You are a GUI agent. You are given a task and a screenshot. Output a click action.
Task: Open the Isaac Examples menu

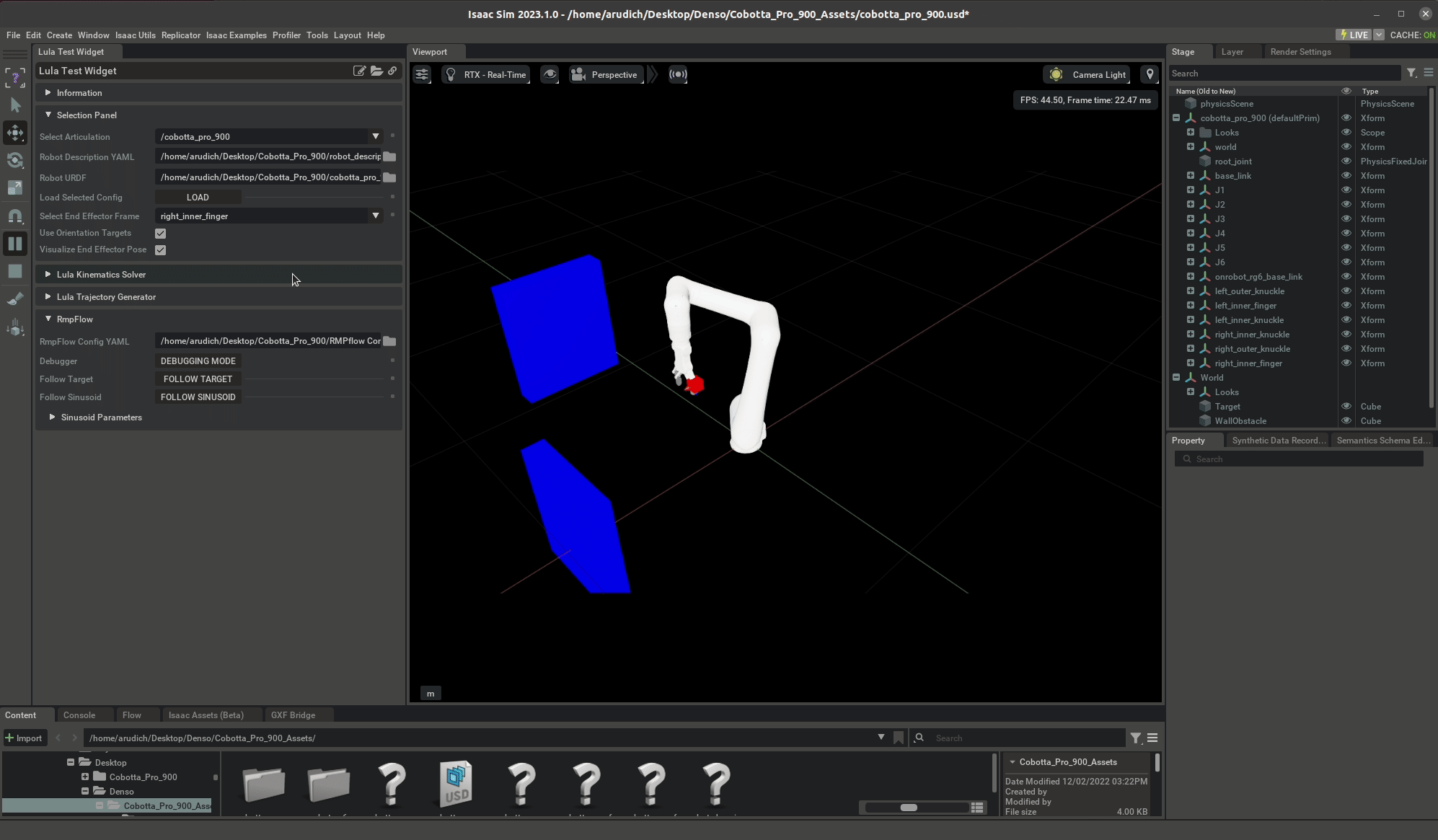tap(237, 35)
